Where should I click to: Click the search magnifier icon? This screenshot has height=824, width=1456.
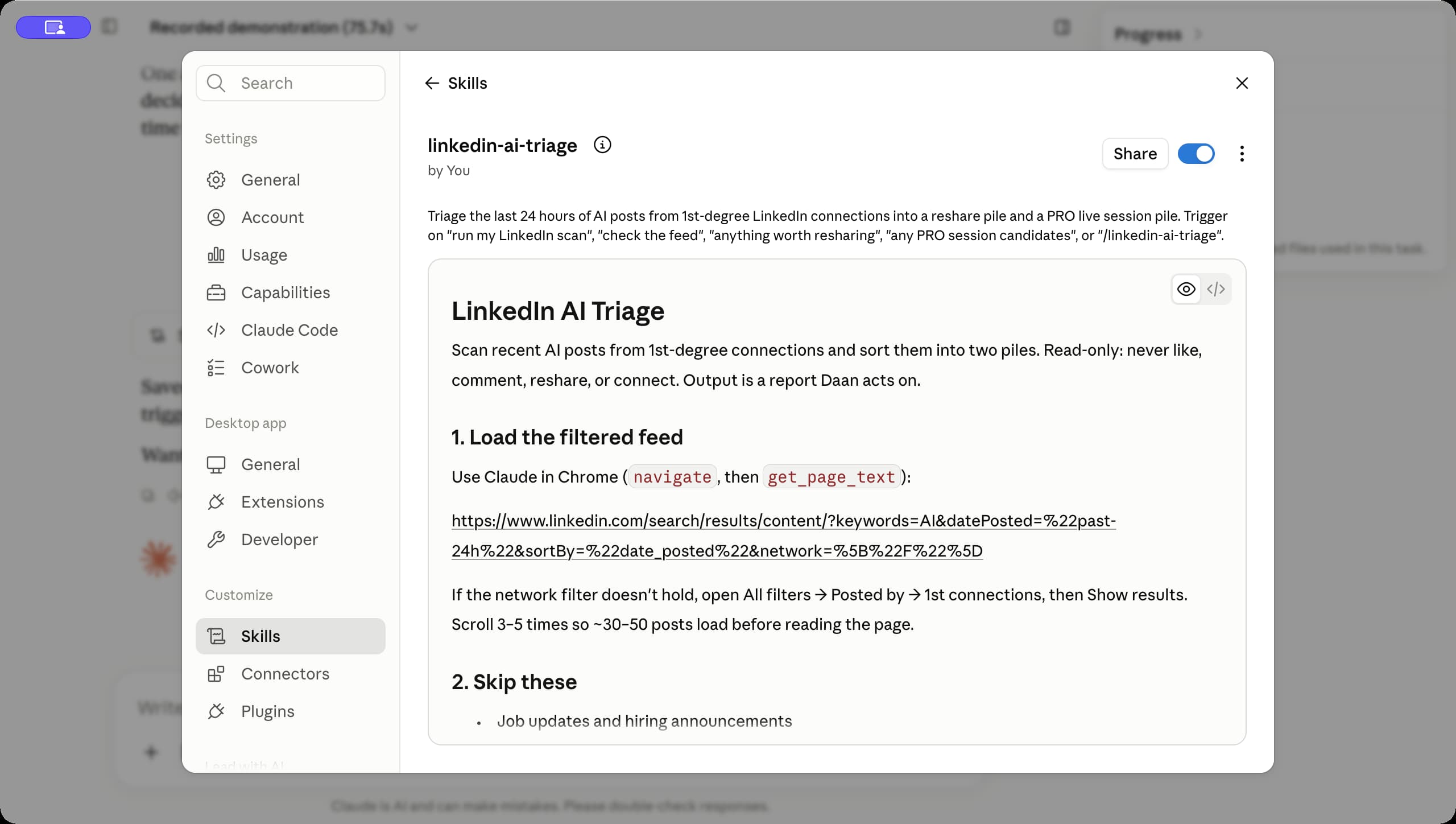pos(216,83)
